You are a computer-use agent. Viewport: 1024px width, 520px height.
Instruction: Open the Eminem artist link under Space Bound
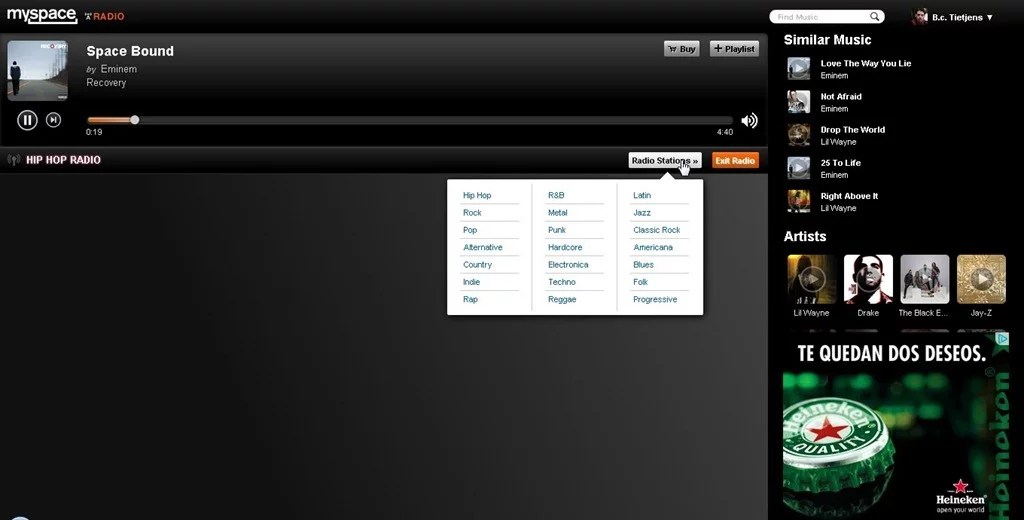pyautogui.click(x=119, y=69)
